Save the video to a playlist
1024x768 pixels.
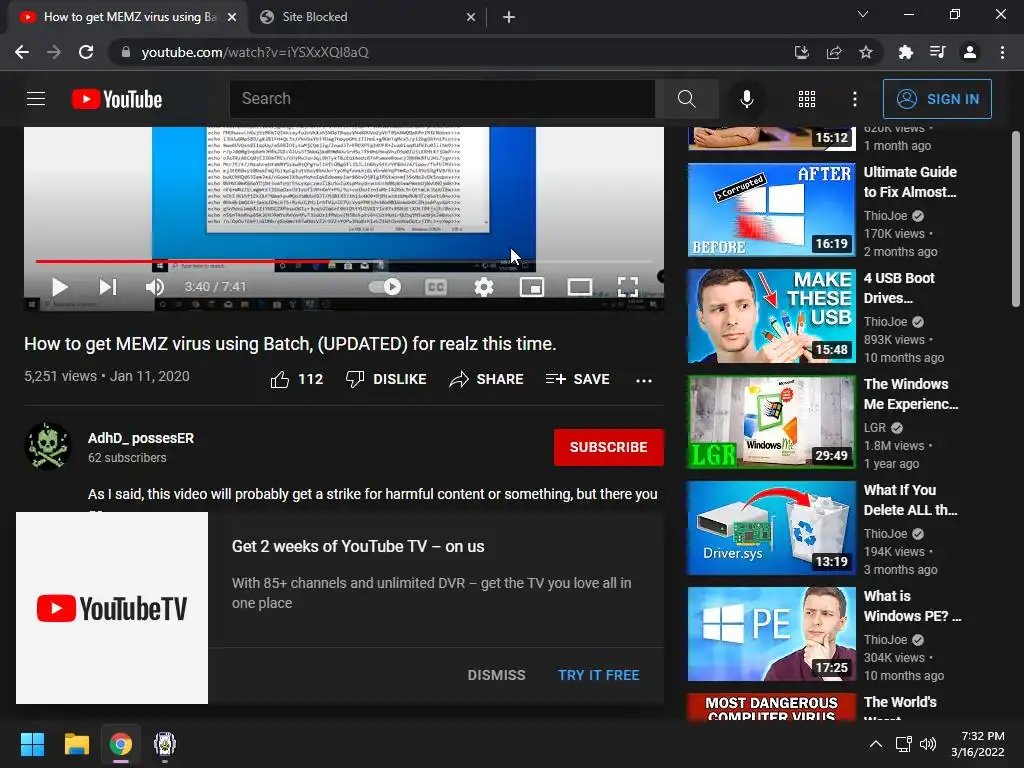577,379
